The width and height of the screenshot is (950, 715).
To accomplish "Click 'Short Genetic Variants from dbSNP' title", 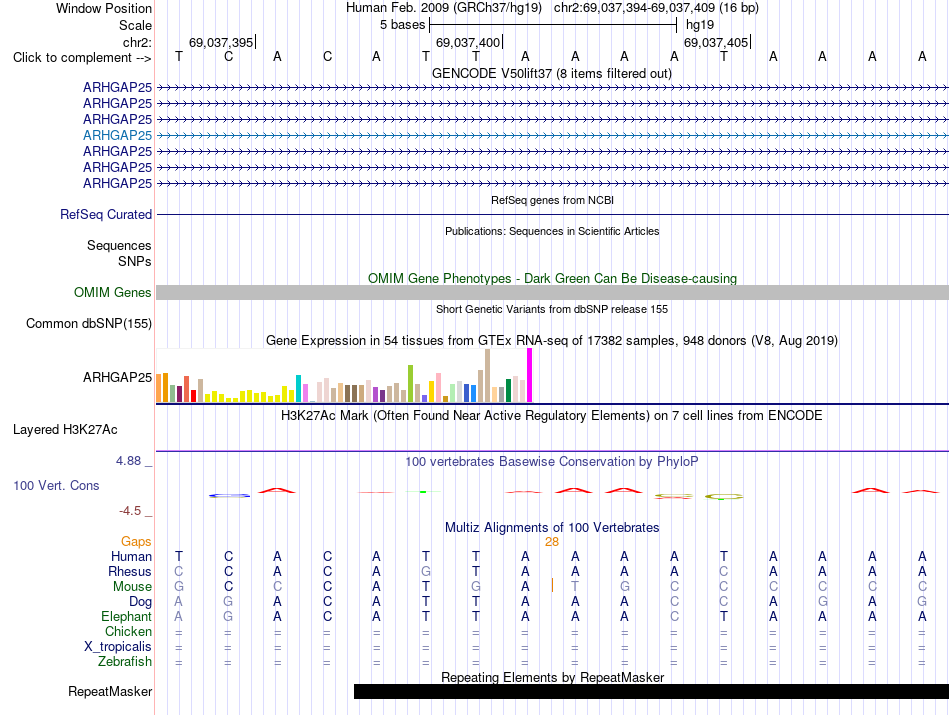I will (552, 309).
